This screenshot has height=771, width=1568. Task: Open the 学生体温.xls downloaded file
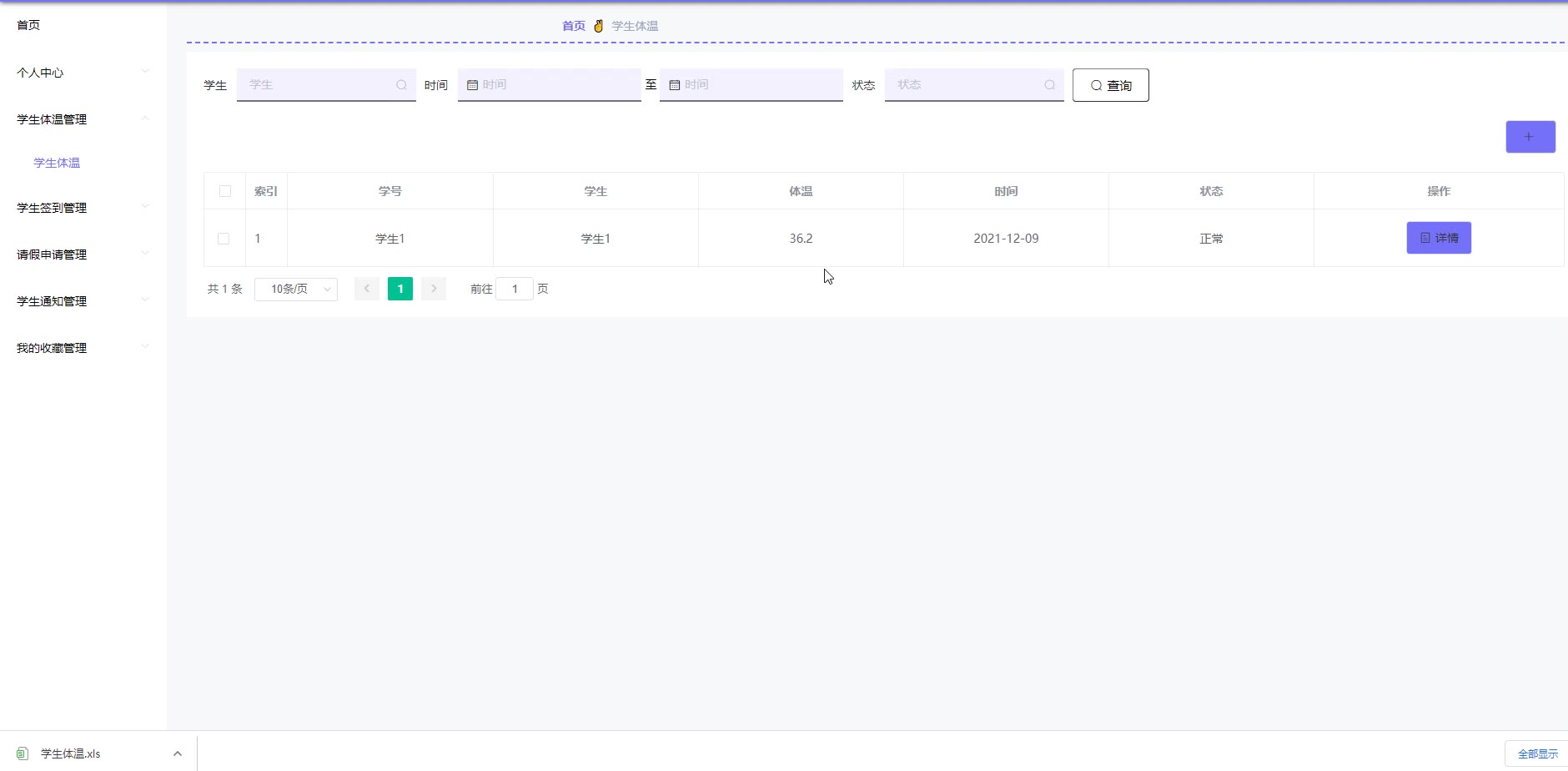[71, 753]
